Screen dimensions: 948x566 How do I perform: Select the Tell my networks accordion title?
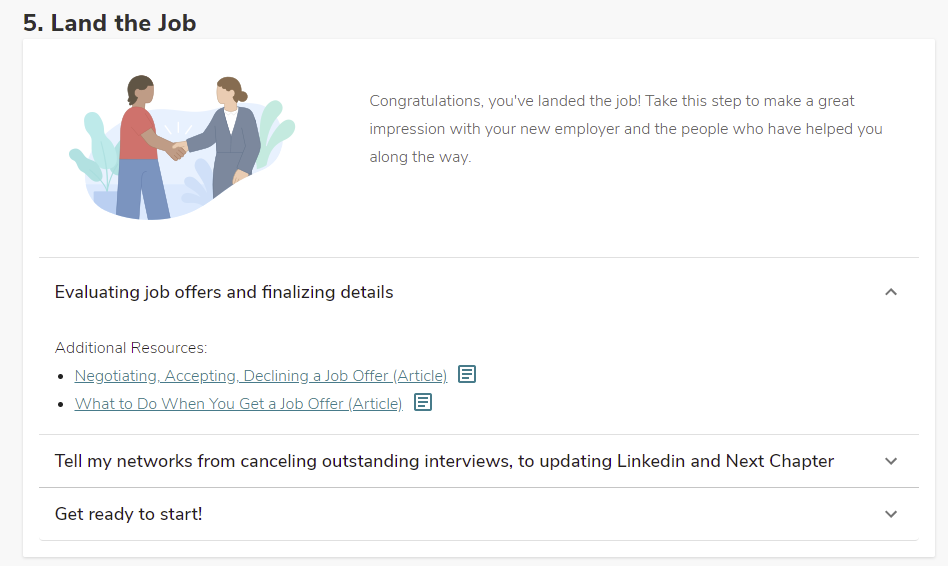444,461
